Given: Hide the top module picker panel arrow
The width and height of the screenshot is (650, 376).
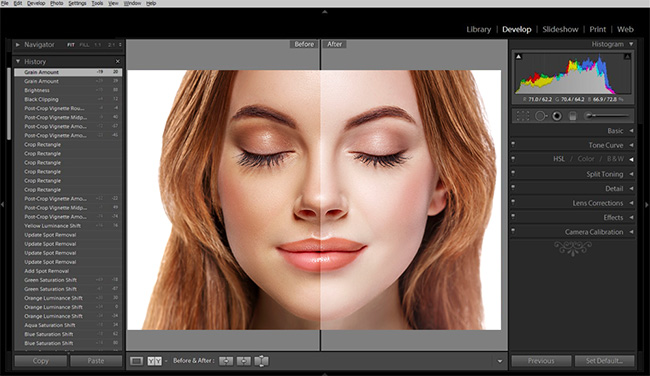Looking at the screenshot, I should pos(325,12).
